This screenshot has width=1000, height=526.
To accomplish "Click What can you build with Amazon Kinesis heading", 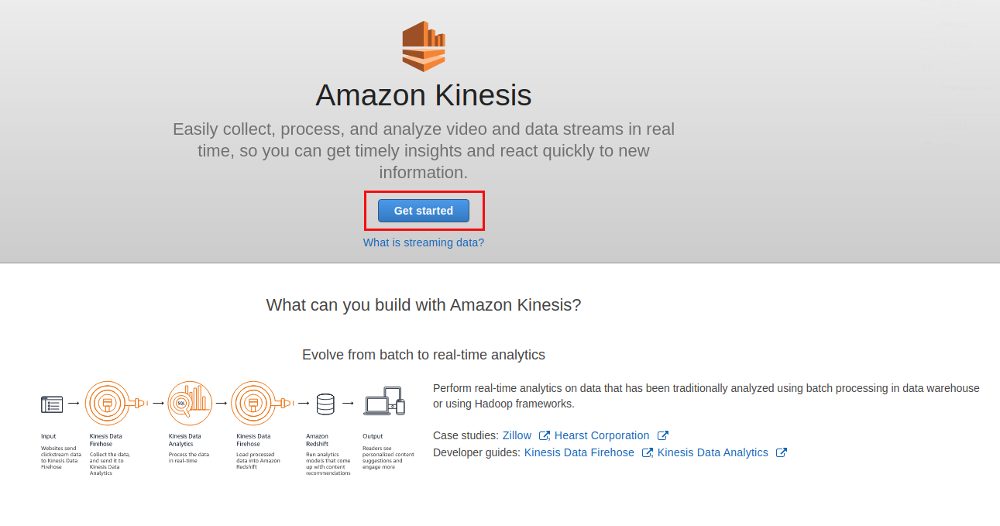I will (423, 305).
